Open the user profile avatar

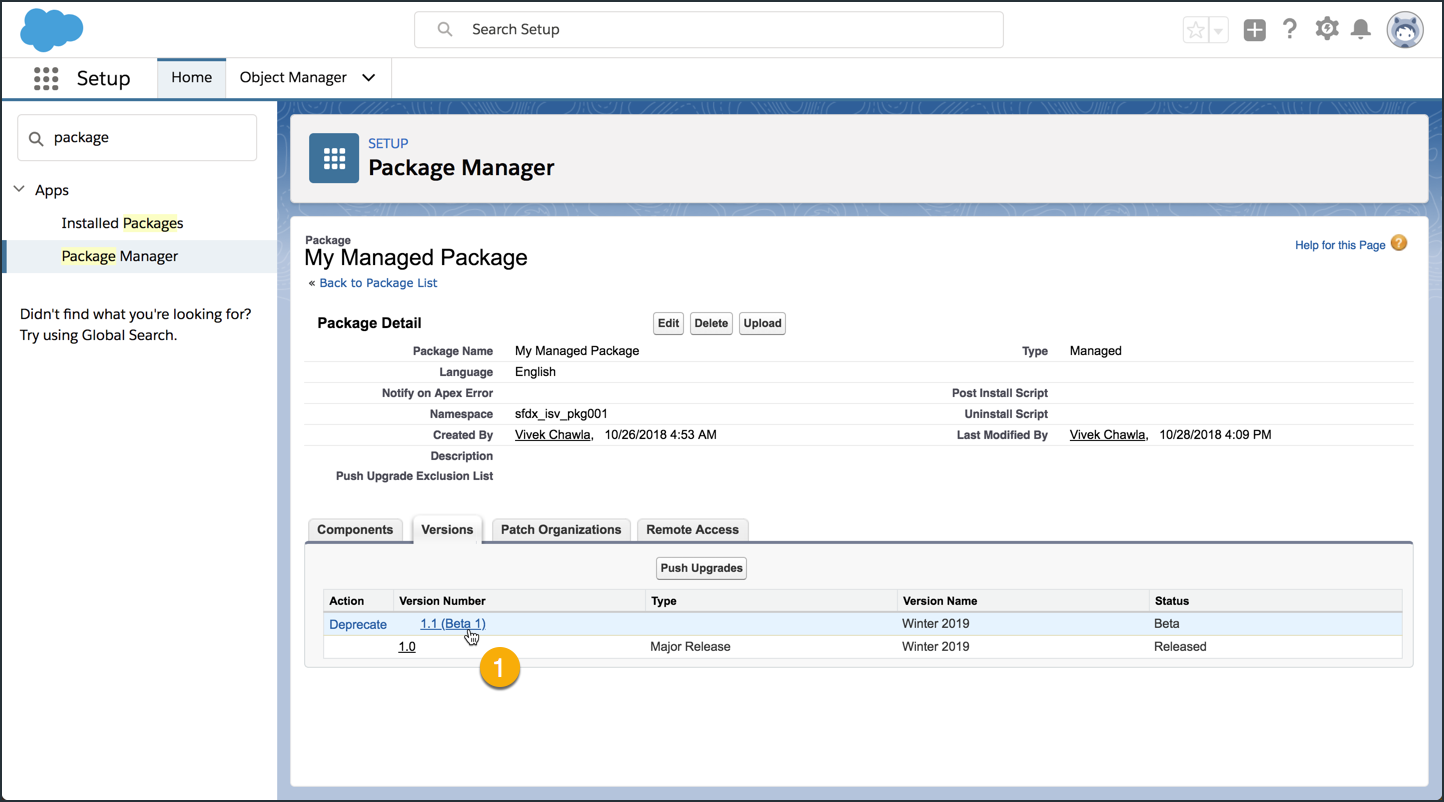(1404, 30)
